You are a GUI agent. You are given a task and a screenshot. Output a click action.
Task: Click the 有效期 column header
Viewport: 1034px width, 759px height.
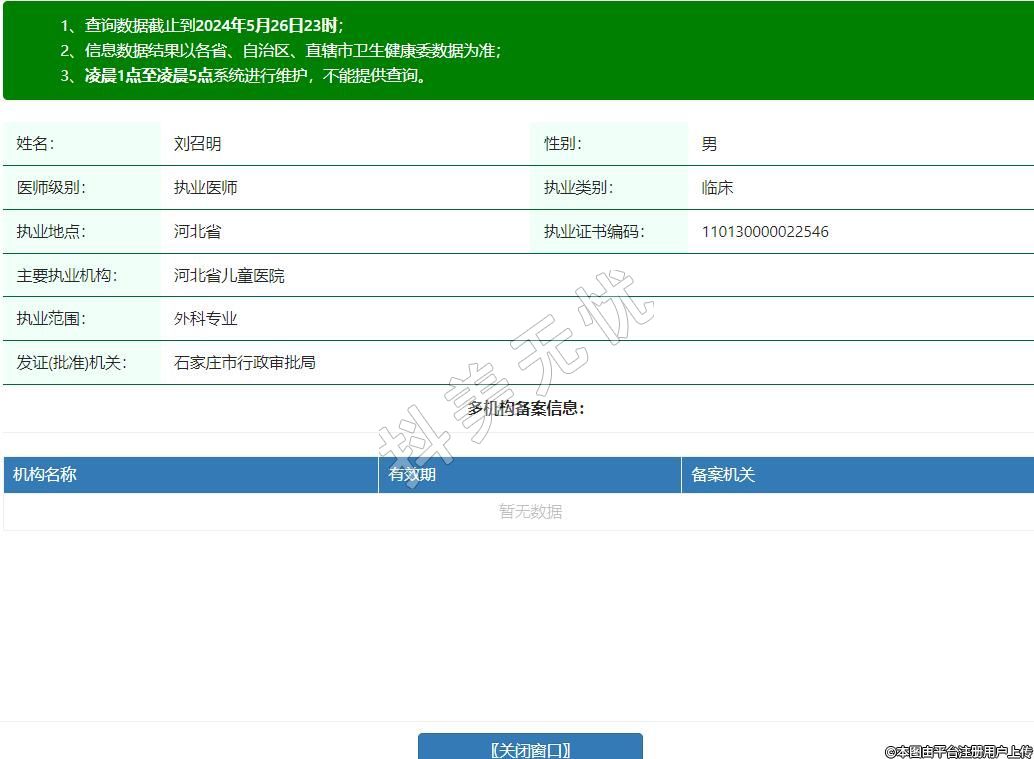(x=412, y=475)
